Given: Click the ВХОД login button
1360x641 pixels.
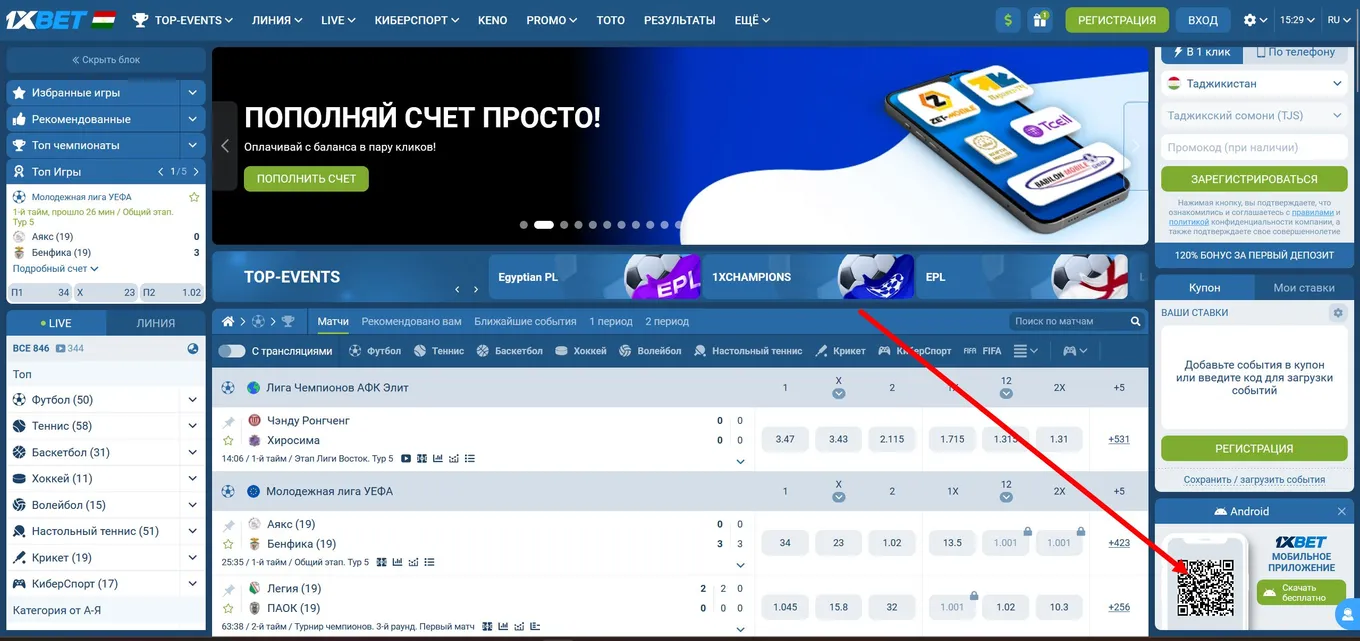Looking at the screenshot, I should 1203,20.
